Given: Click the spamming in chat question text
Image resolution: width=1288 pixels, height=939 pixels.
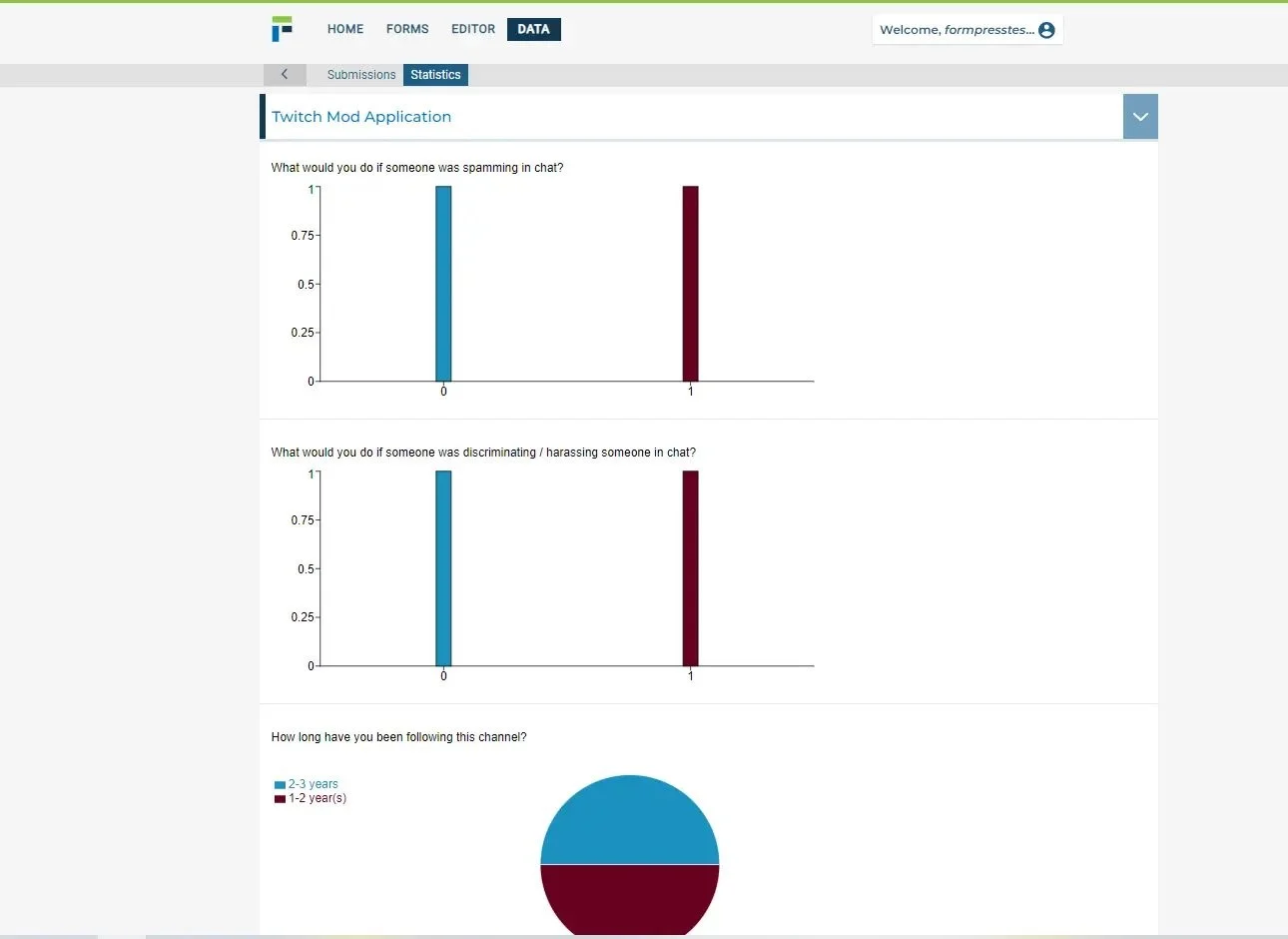Looking at the screenshot, I should point(417,168).
